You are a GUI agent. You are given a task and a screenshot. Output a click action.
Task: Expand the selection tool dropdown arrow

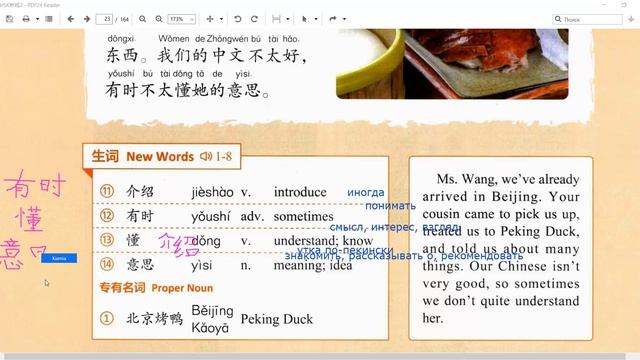[x=316, y=19]
